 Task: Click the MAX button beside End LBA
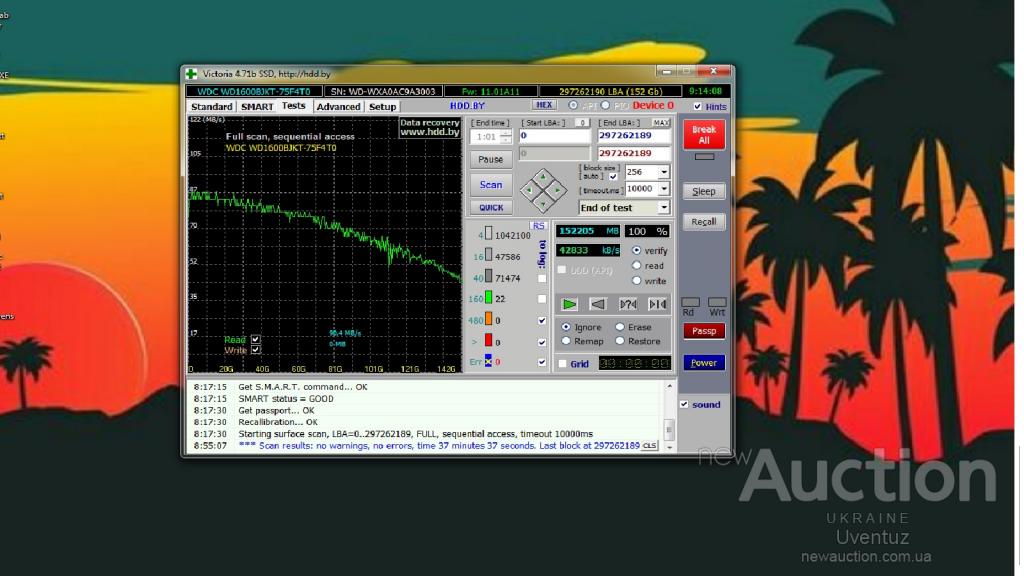point(661,123)
